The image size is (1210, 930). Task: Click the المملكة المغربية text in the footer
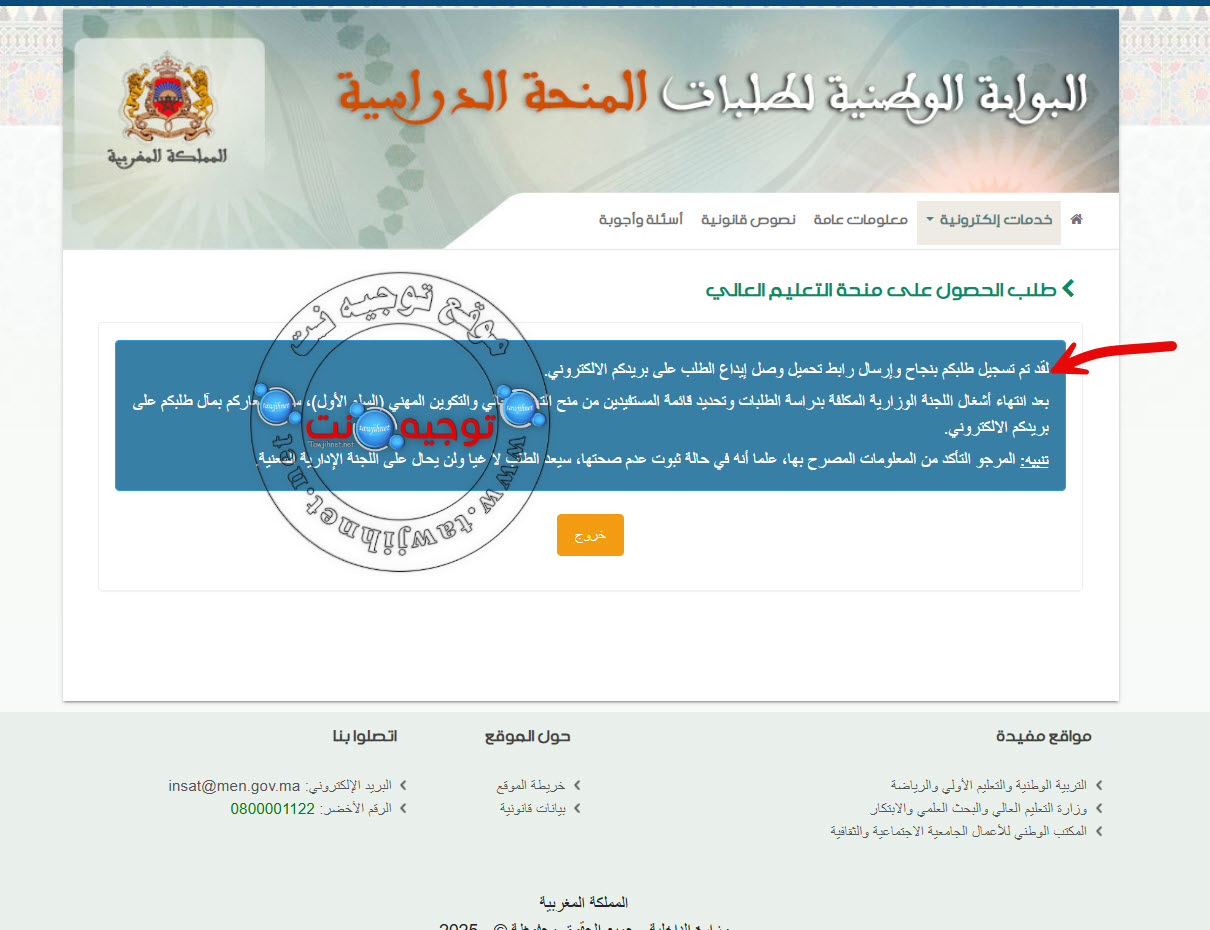tap(583, 902)
